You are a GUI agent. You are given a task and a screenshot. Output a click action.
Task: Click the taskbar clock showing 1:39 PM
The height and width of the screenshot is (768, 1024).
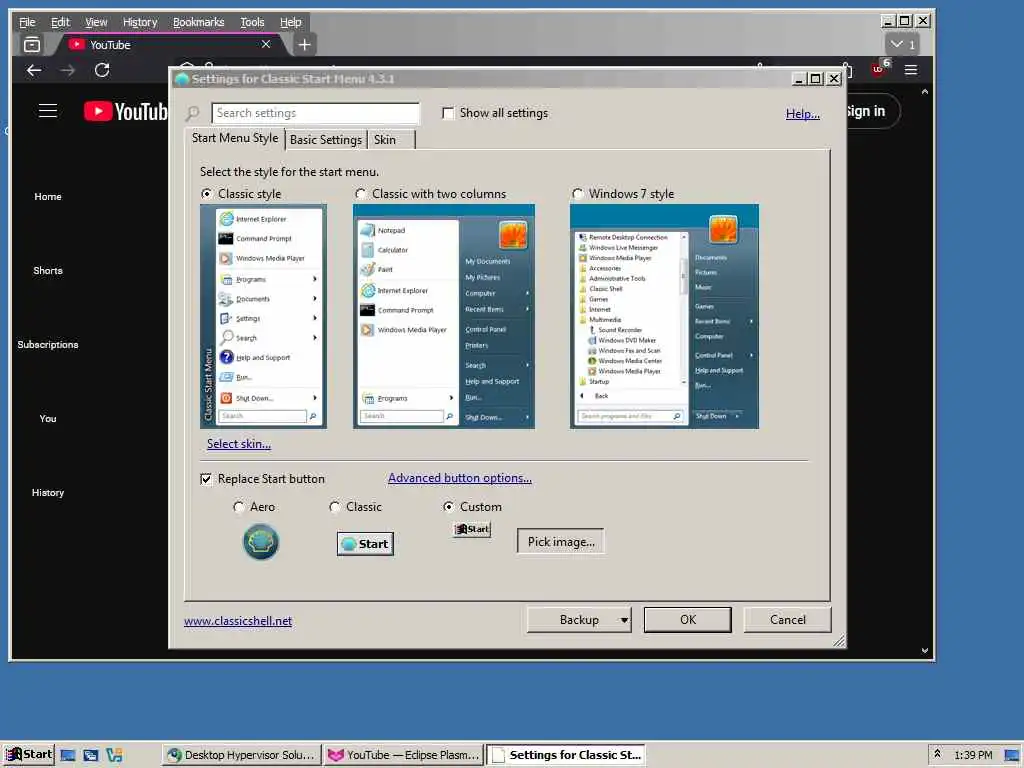[x=973, y=755]
